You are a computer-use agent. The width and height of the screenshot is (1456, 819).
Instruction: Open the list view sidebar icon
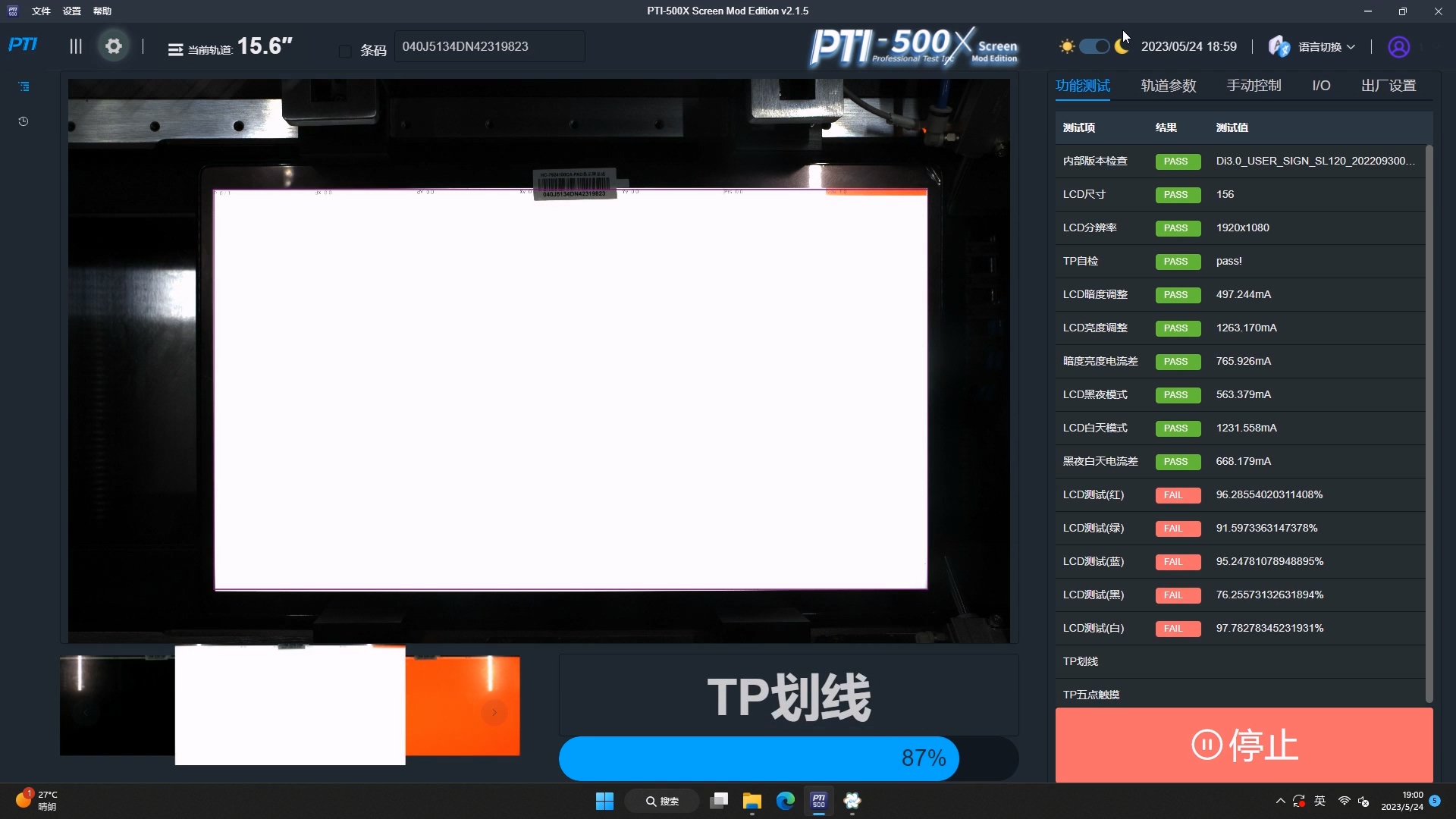coord(24,86)
